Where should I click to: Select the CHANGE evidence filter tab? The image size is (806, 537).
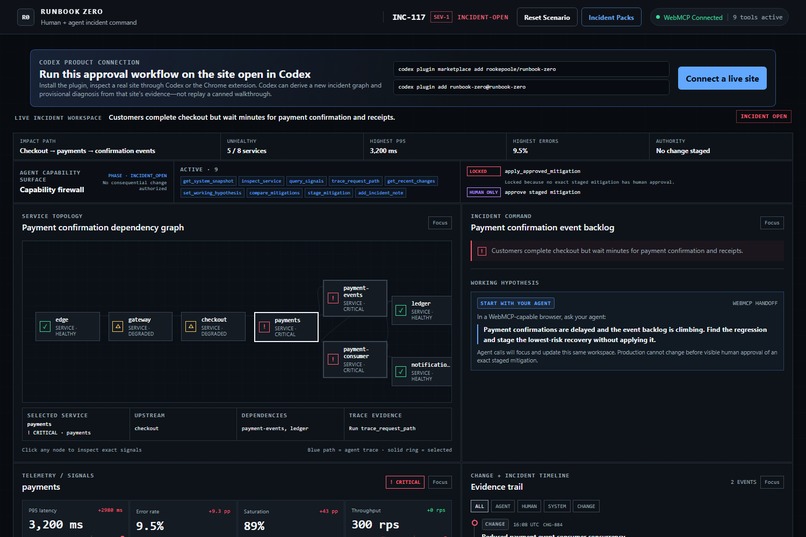[x=586, y=506]
